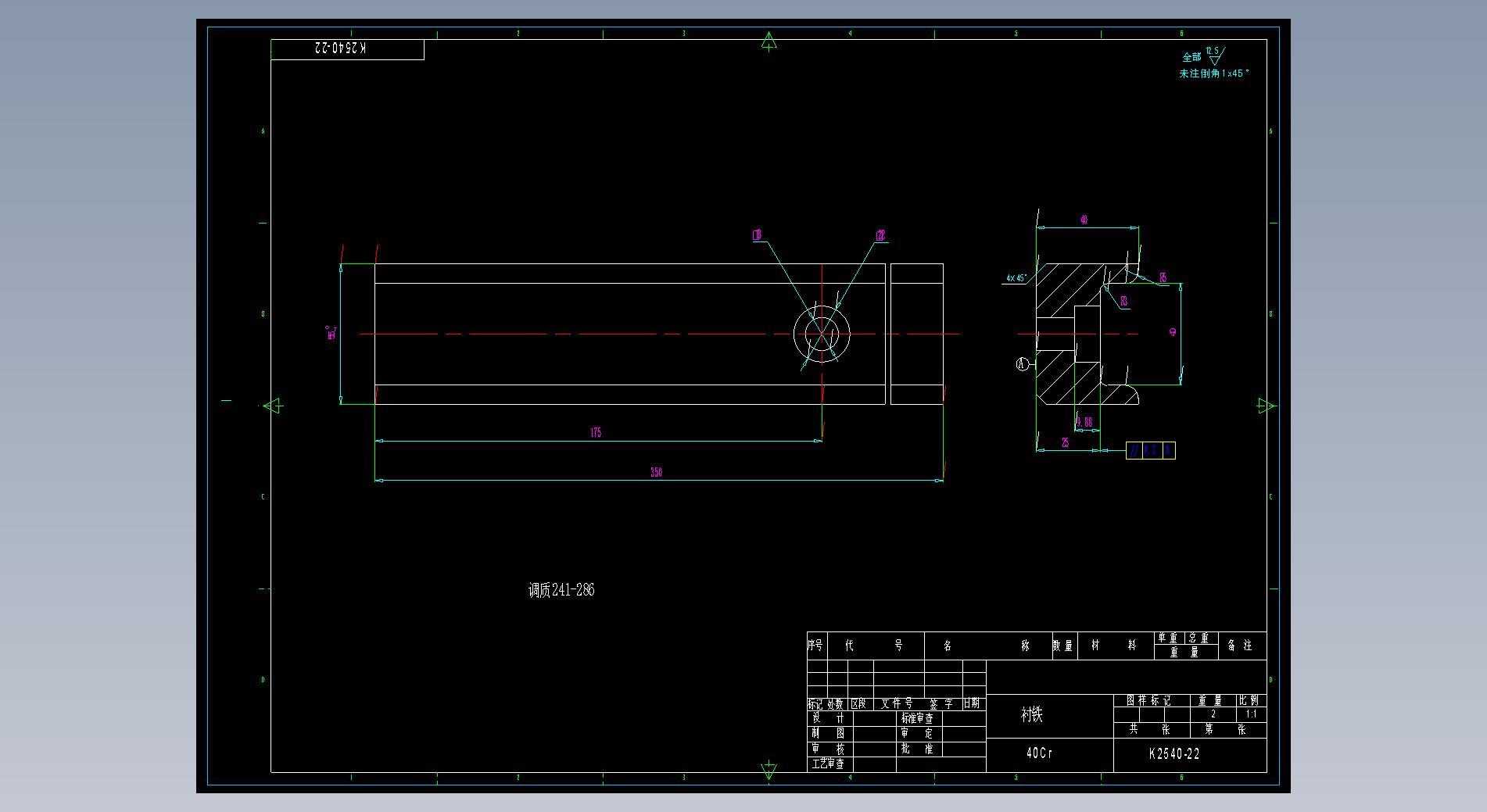Click the '单重' header cell
The image size is (1487, 812).
pos(1168,639)
